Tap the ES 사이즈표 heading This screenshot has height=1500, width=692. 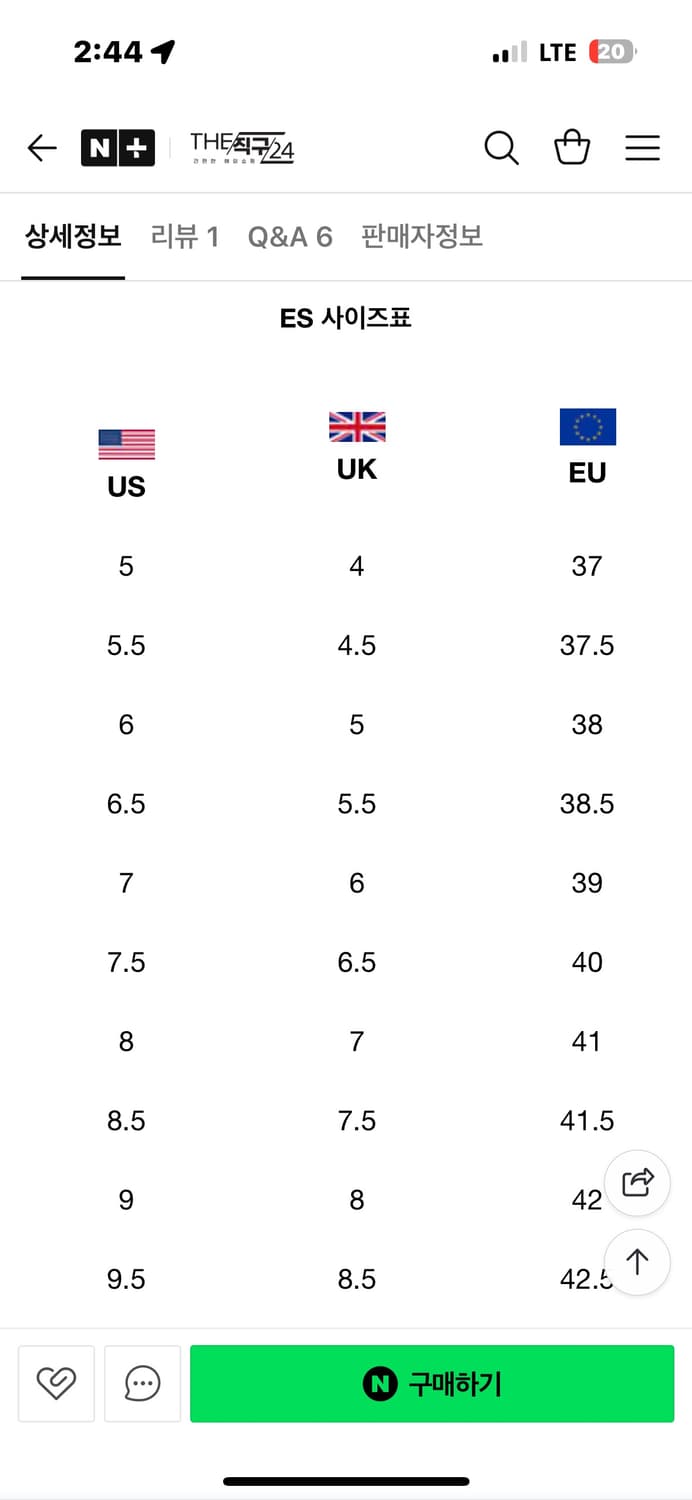pyautogui.click(x=346, y=318)
